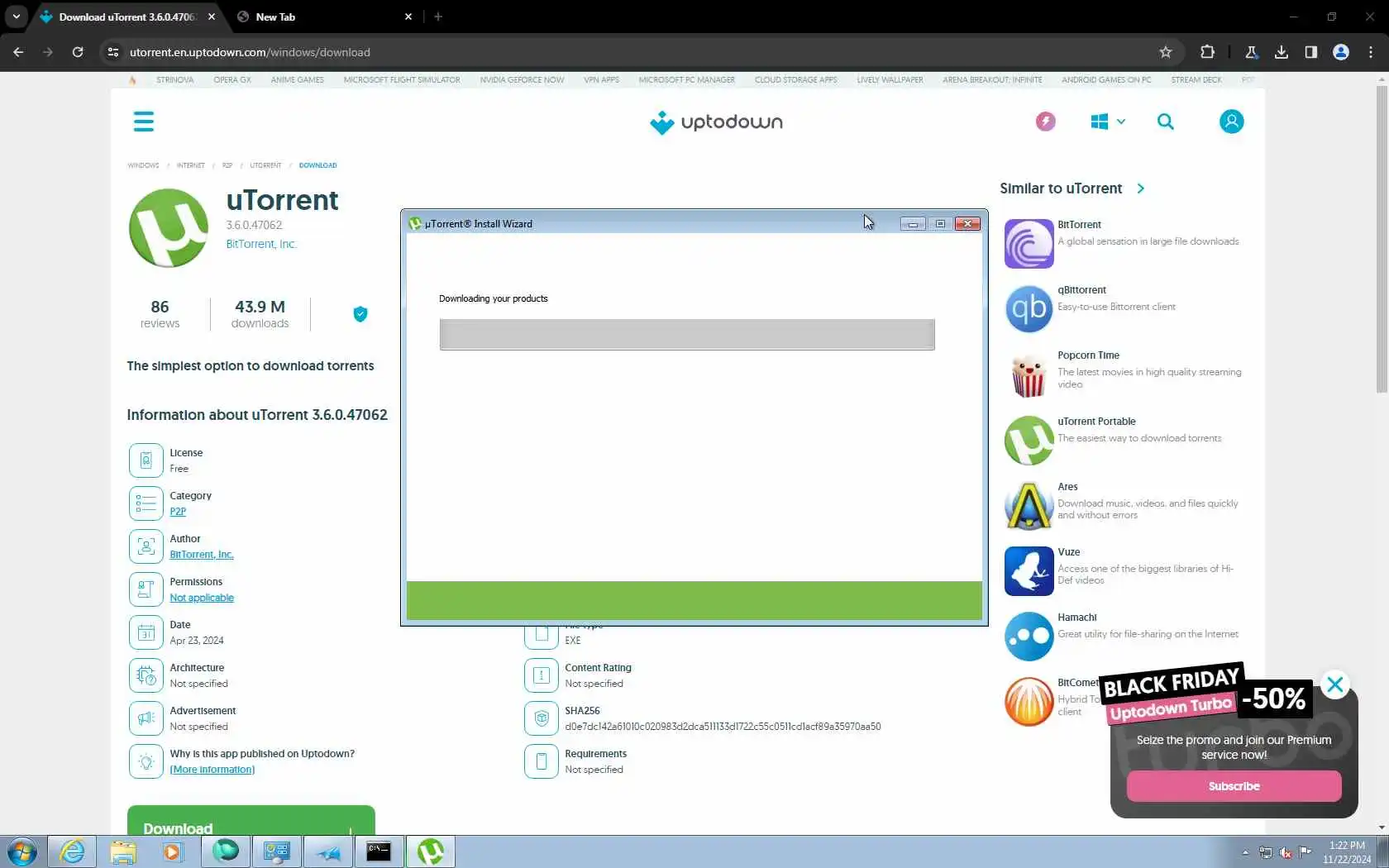This screenshot has width=1389, height=868.
Task: Open the STRINOVA trending link
Action: [x=174, y=80]
